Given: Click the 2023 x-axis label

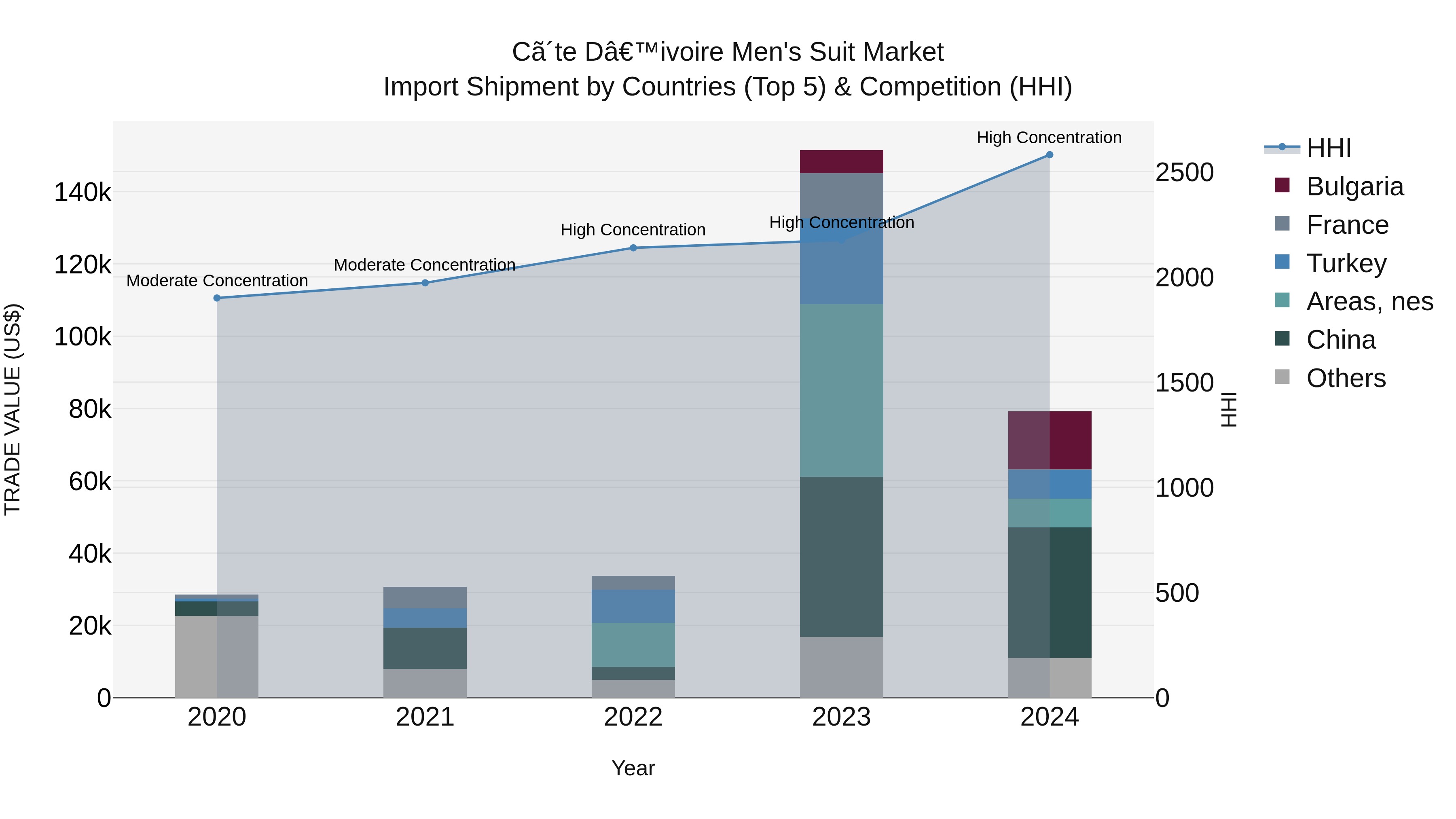Looking at the screenshot, I should coord(841,717).
